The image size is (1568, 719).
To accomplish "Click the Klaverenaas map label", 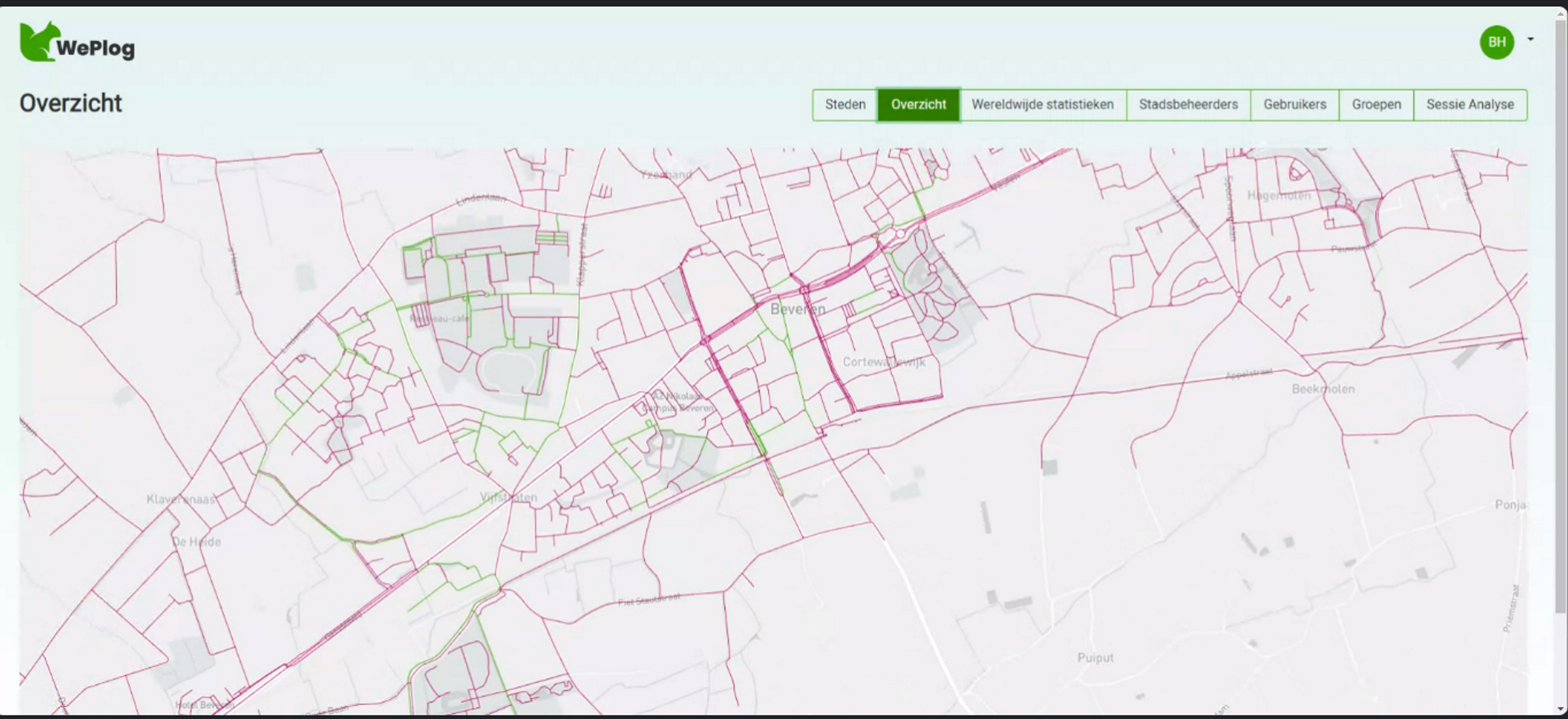I will [x=181, y=499].
